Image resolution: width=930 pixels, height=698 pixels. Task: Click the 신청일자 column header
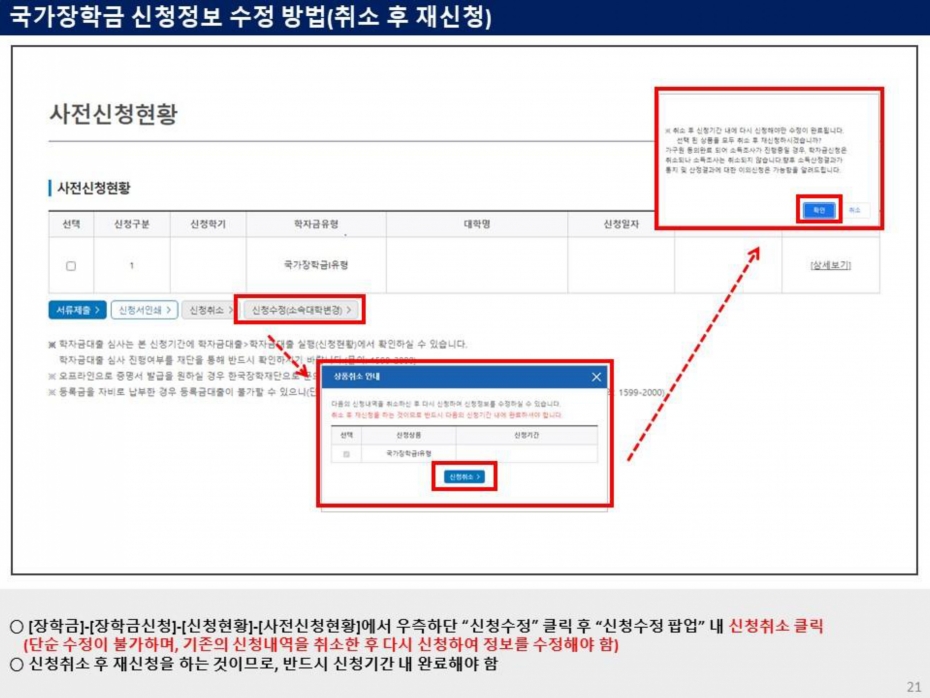click(x=621, y=224)
